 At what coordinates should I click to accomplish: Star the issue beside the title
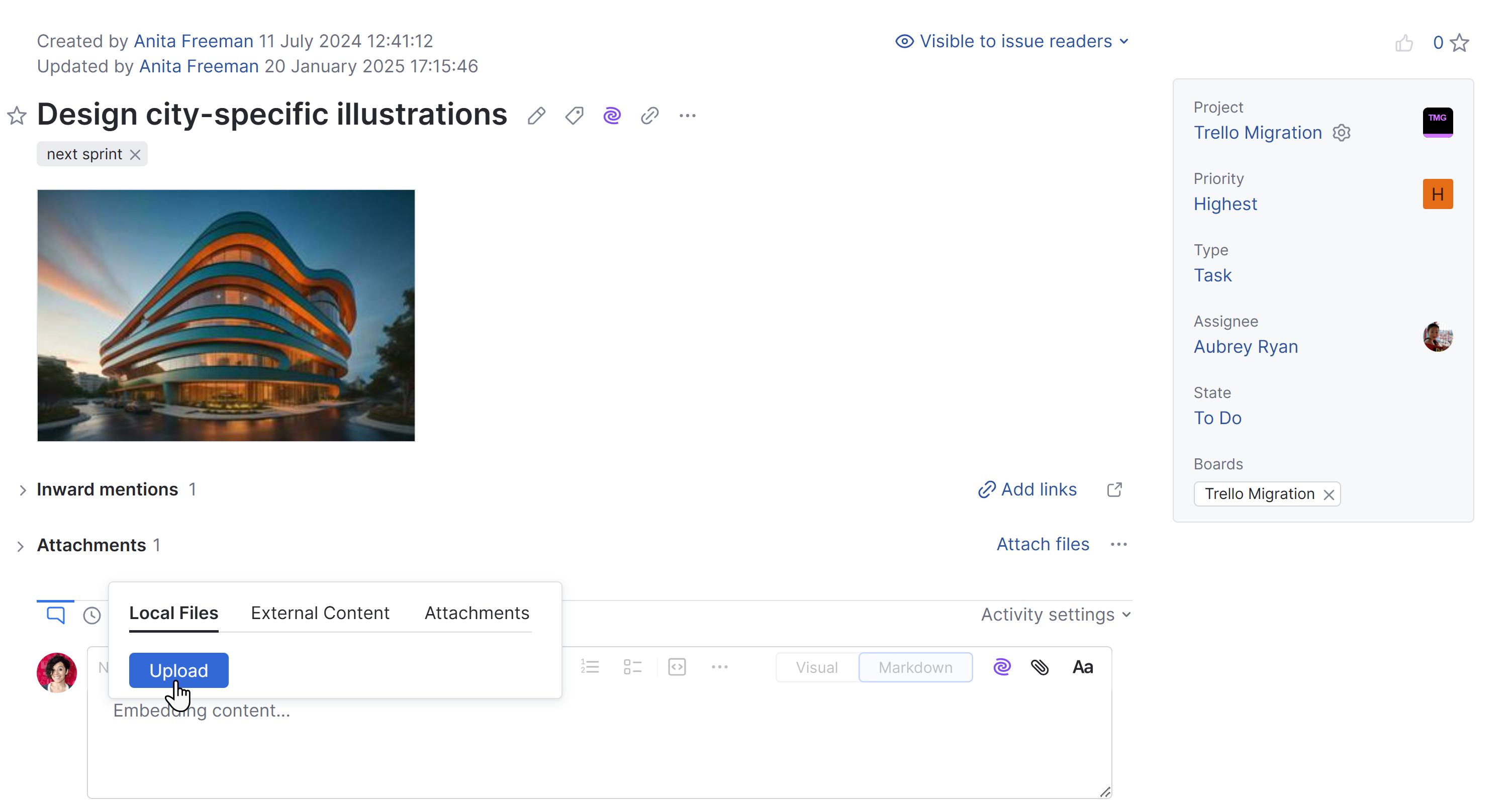pyautogui.click(x=17, y=116)
